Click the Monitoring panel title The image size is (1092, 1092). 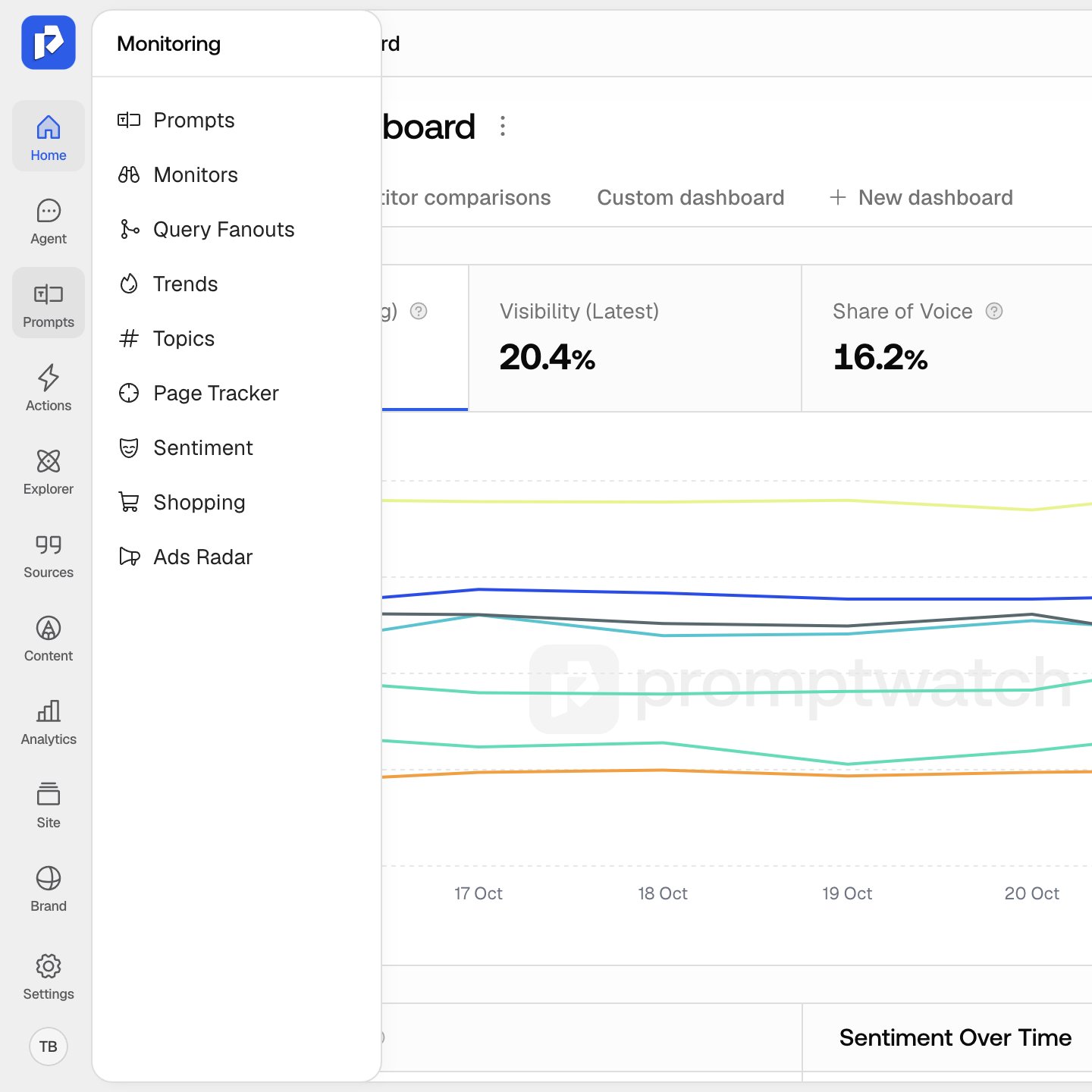pos(169,44)
